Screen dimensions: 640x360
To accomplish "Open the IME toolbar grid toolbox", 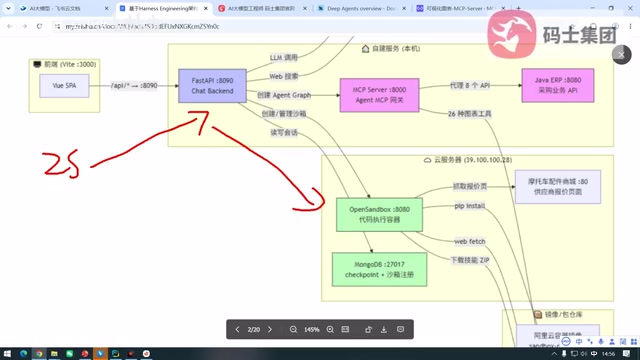I will coord(634,342).
